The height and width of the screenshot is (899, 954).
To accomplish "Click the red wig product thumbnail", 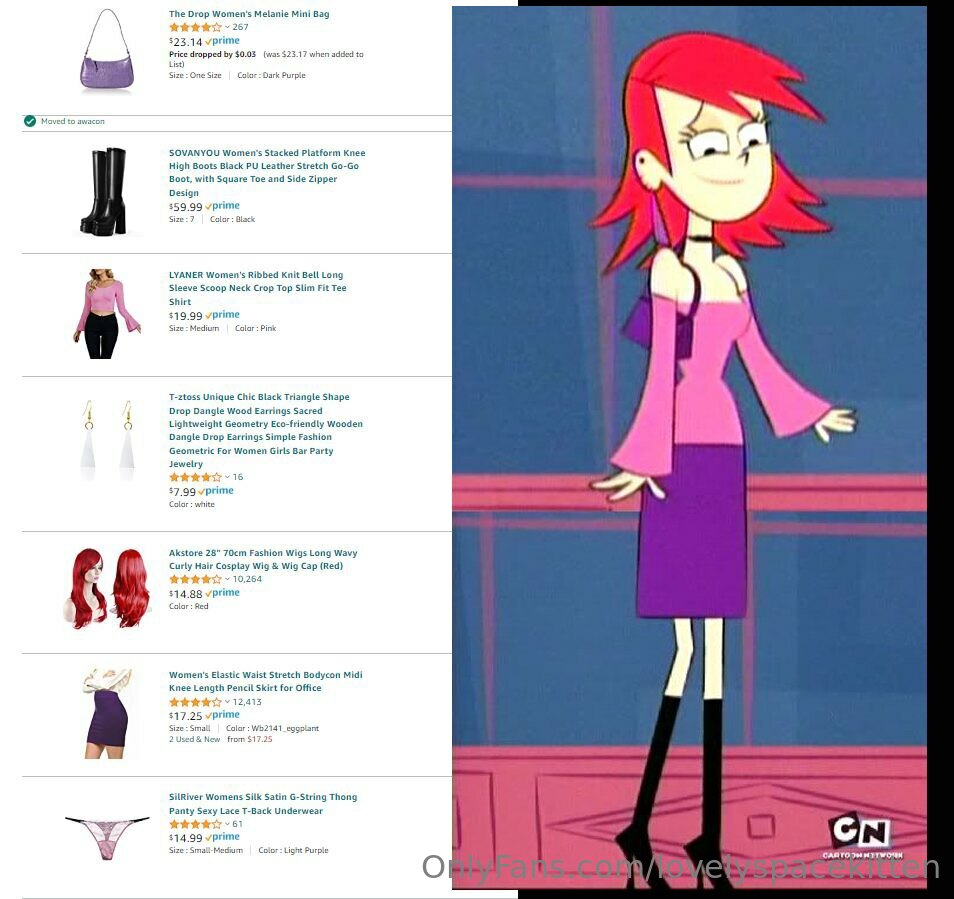I will point(107,588).
